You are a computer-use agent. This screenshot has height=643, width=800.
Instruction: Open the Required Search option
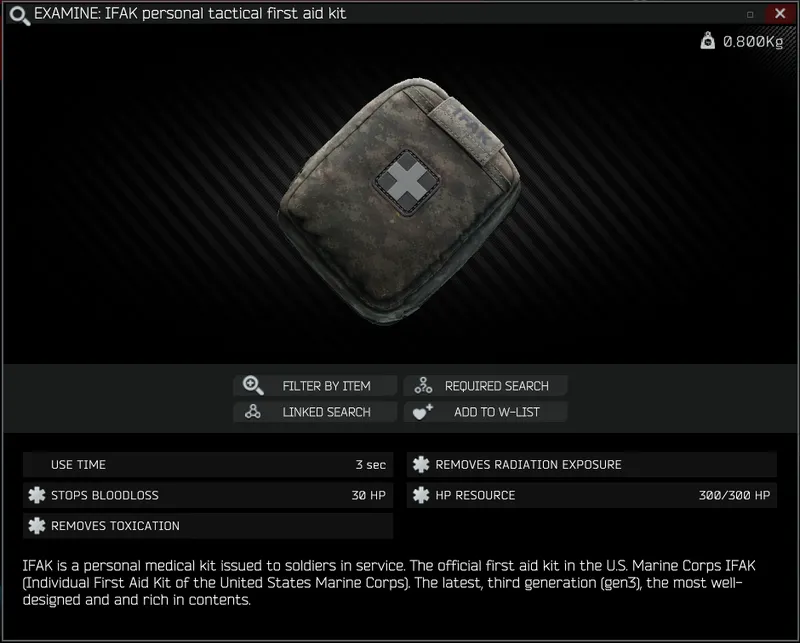[x=485, y=385]
